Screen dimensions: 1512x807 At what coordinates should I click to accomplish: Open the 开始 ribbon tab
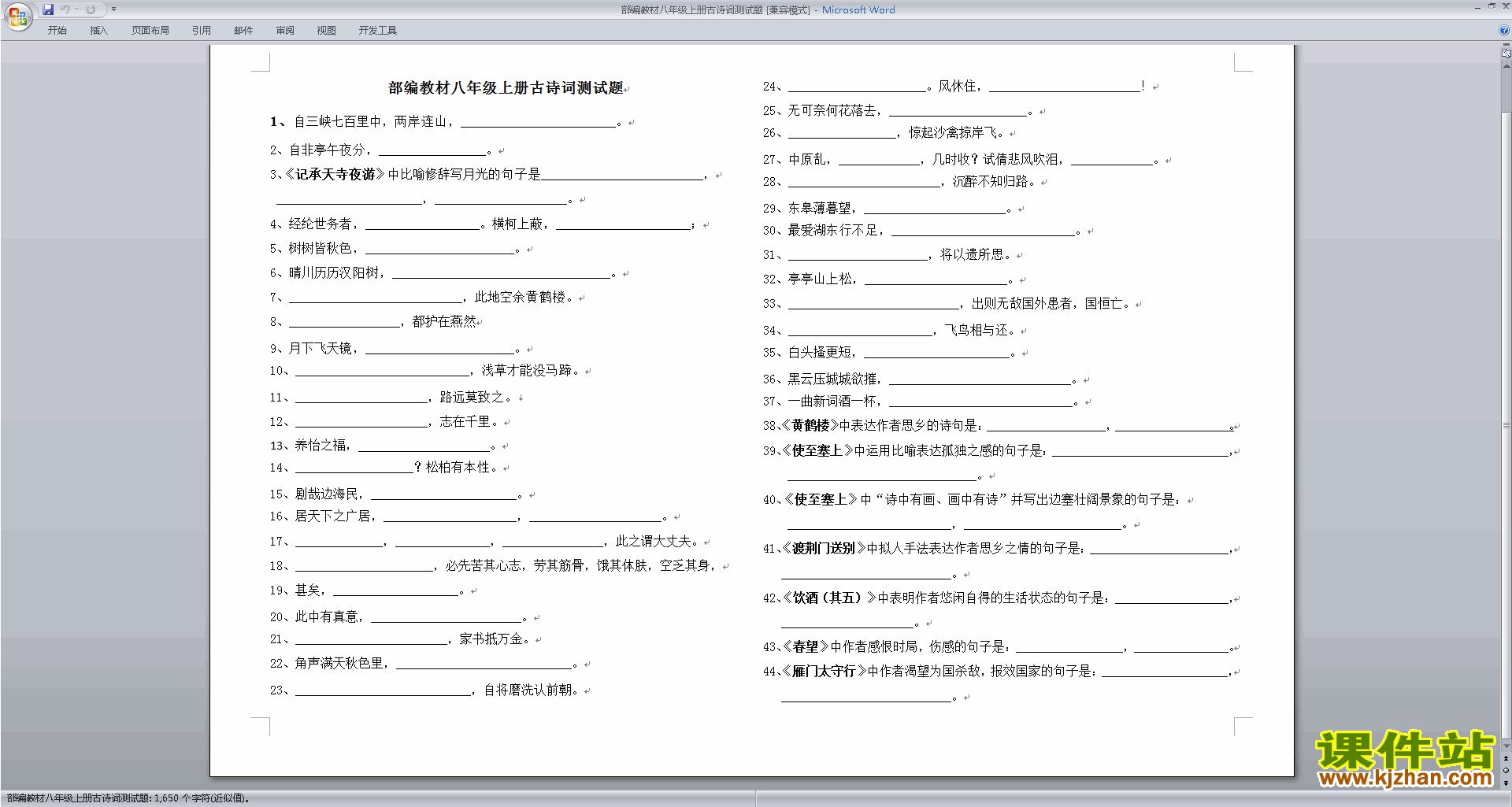click(57, 30)
